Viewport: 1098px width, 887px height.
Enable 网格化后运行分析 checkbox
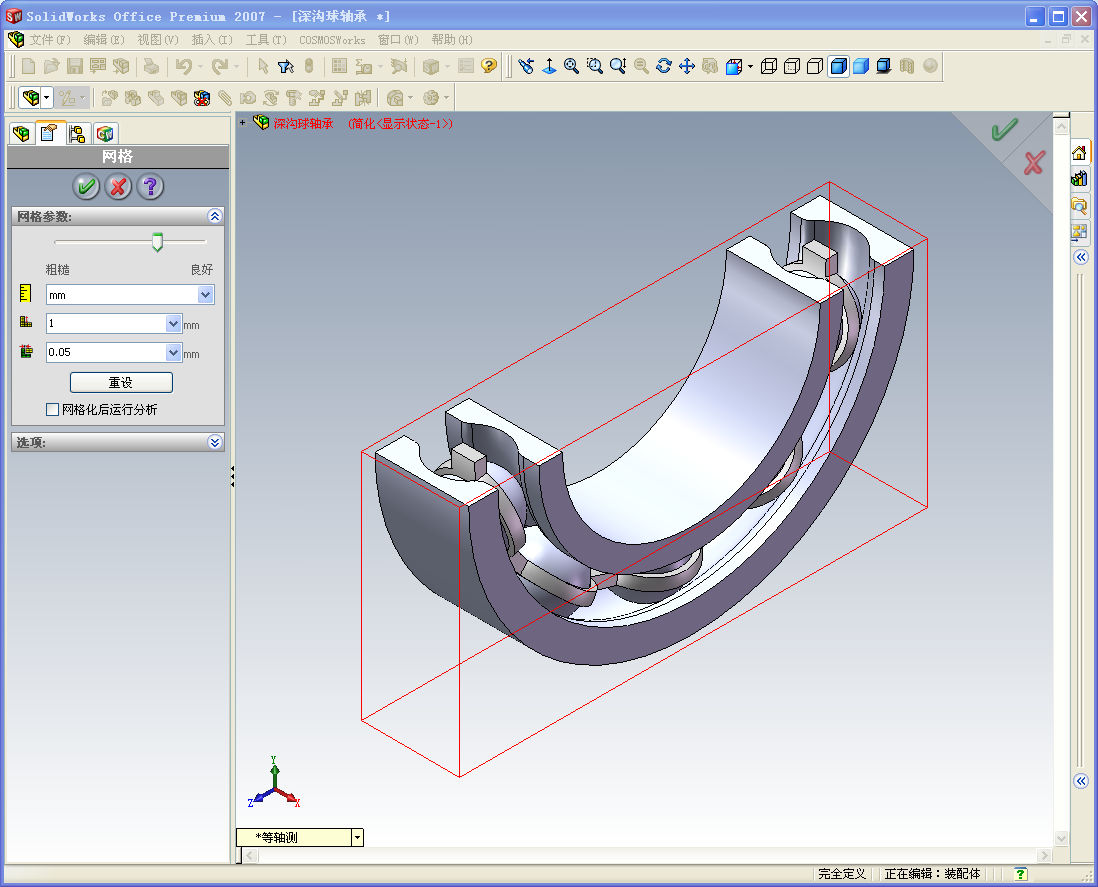53,410
